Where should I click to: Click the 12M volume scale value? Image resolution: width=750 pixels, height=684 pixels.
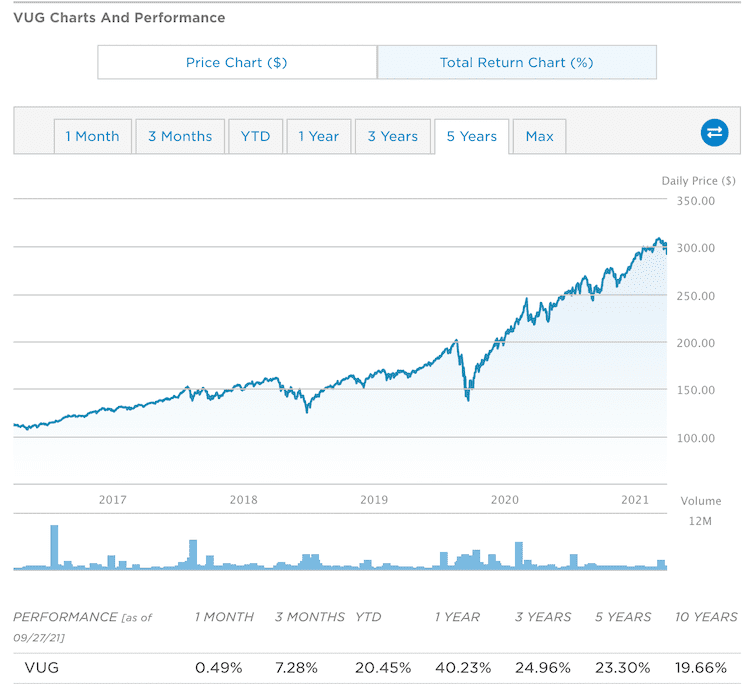[700, 521]
